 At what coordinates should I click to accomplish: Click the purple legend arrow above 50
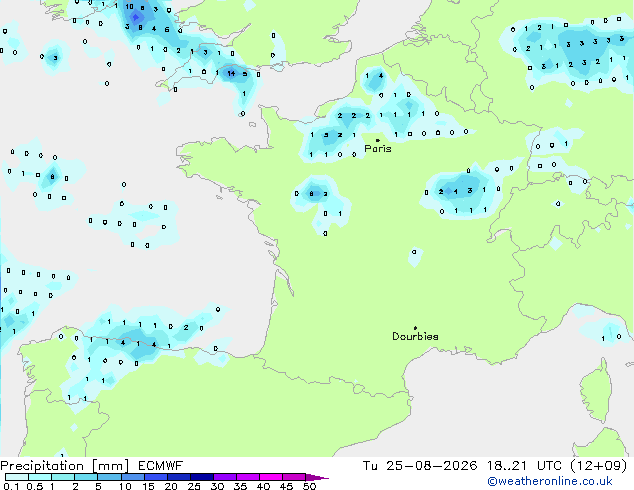tap(317, 477)
